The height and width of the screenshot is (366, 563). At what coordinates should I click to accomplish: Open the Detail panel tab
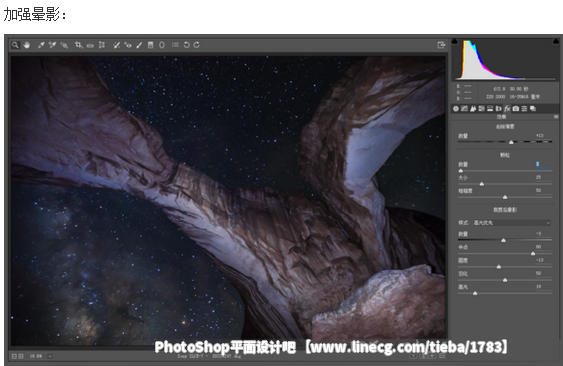473,108
